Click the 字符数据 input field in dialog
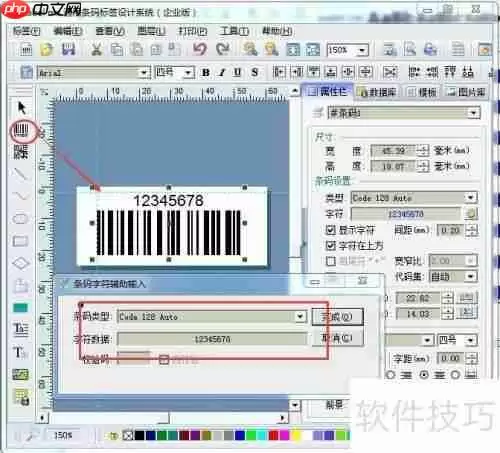Screen dimensions: 500x453 (212, 339)
